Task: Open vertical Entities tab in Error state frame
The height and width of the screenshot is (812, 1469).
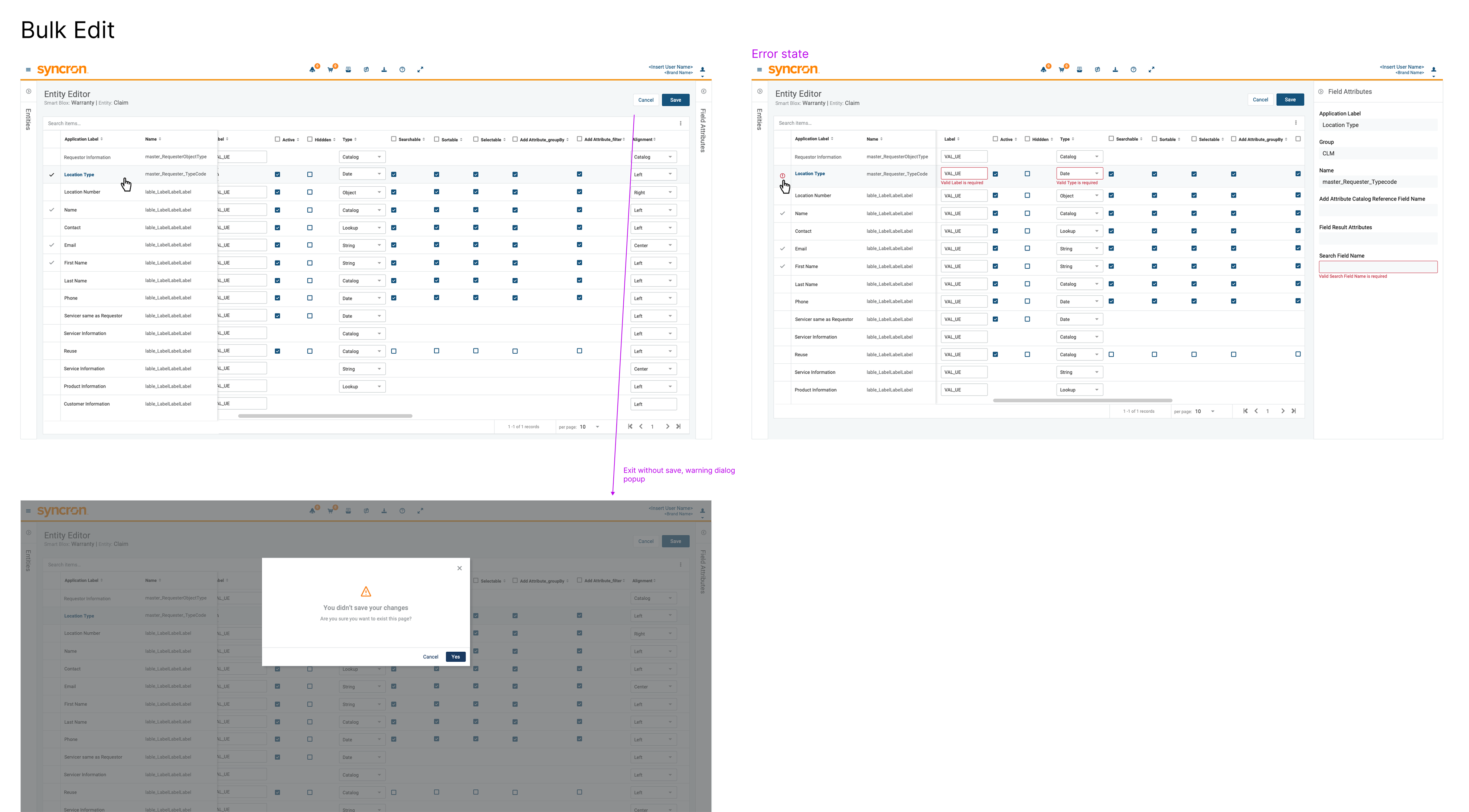Action: (759, 119)
